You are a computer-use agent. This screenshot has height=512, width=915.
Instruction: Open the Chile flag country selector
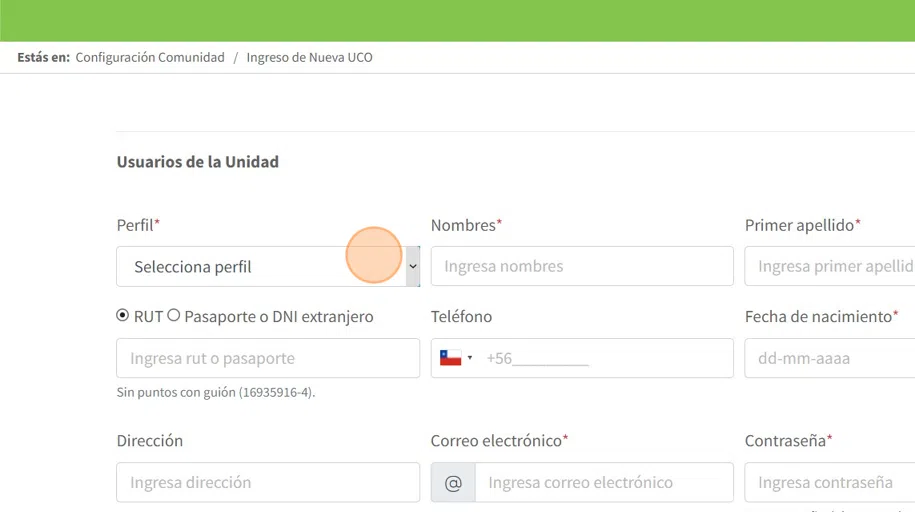click(x=451, y=358)
